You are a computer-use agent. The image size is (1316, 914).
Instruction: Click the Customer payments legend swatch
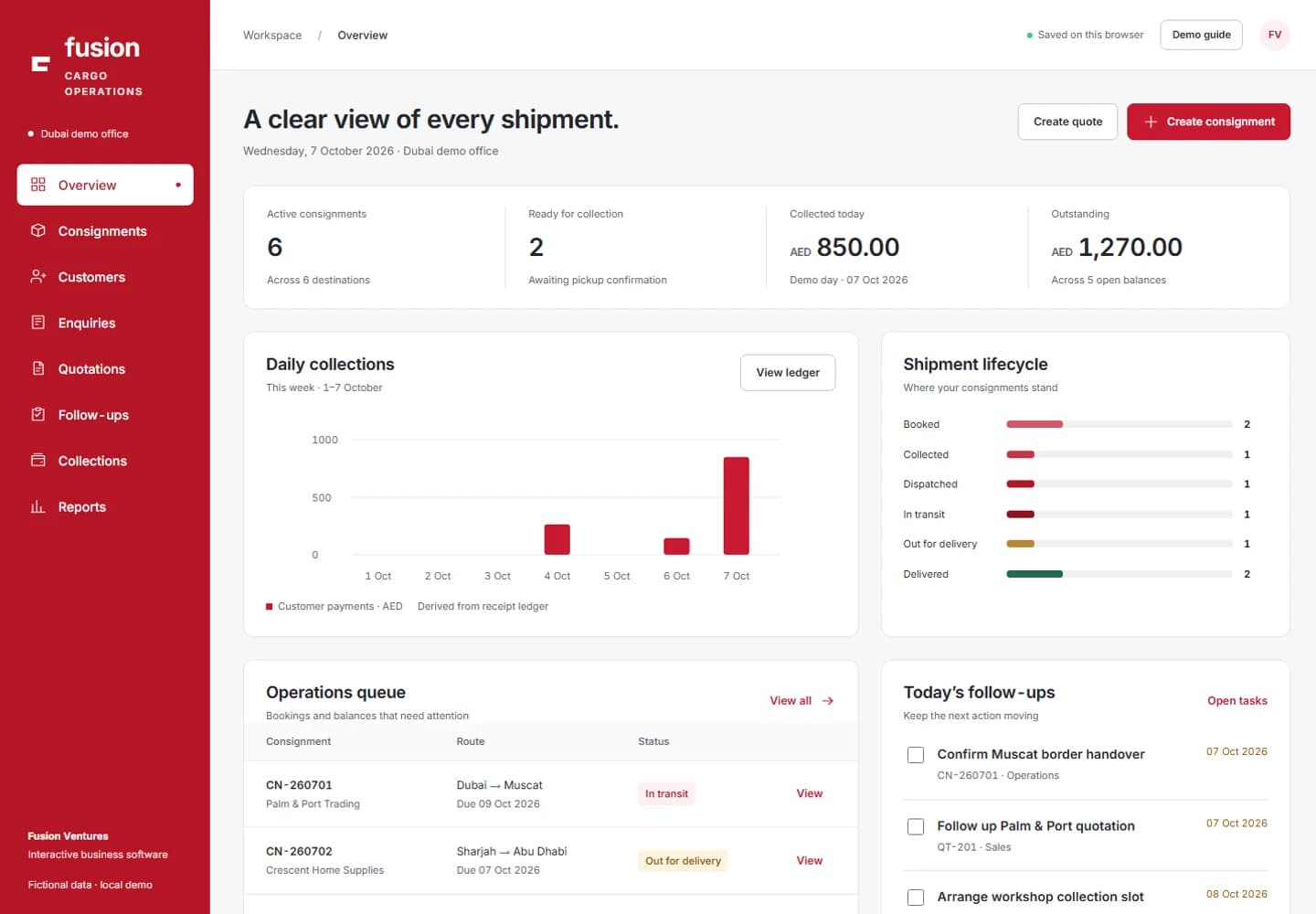pyautogui.click(x=270, y=606)
